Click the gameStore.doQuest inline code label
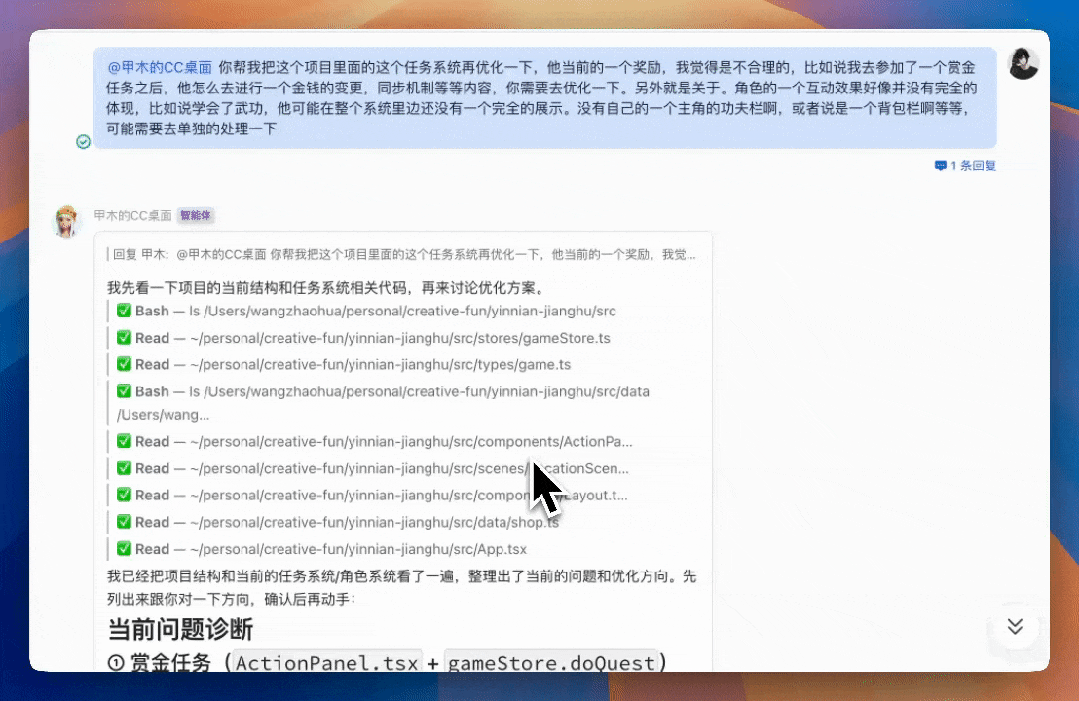Image resolution: width=1079 pixels, height=701 pixels. [x=551, y=662]
